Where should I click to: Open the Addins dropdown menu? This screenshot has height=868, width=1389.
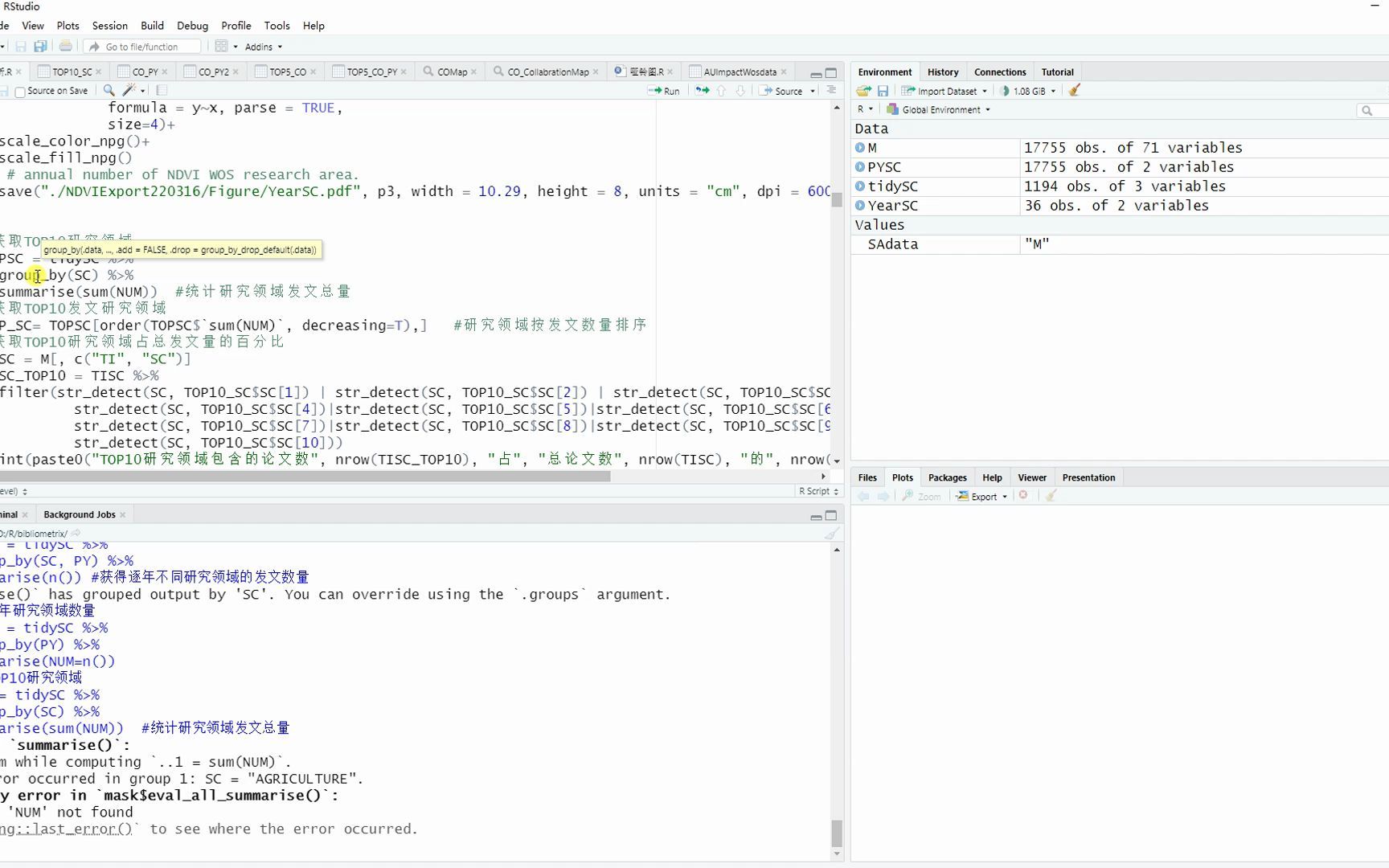pyautogui.click(x=264, y=47)
